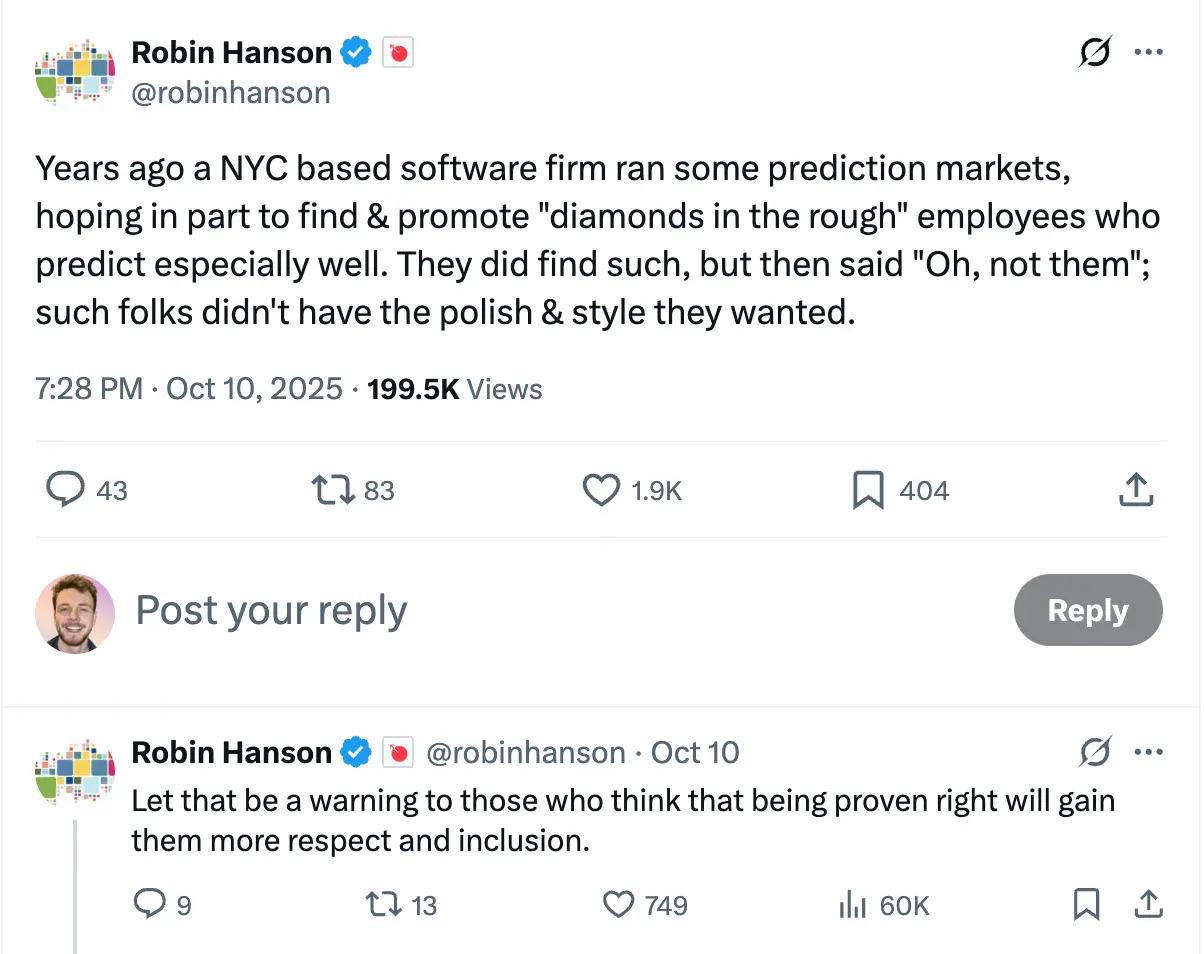
Task: Click the gray Reply button
Action: pos(1087,610)
